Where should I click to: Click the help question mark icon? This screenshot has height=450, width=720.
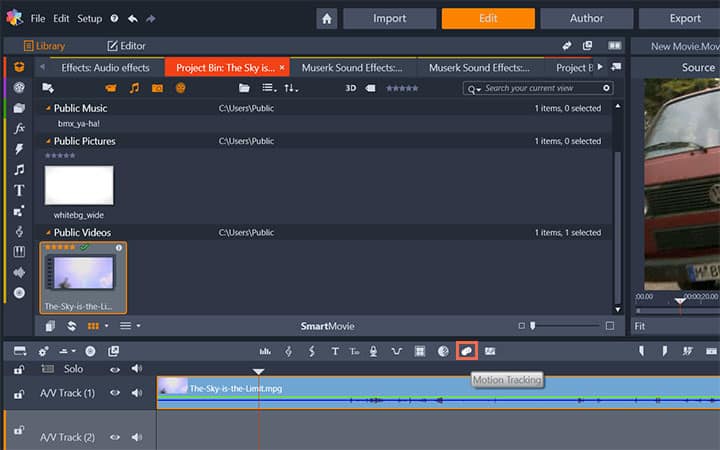click(x=114, y=18)
